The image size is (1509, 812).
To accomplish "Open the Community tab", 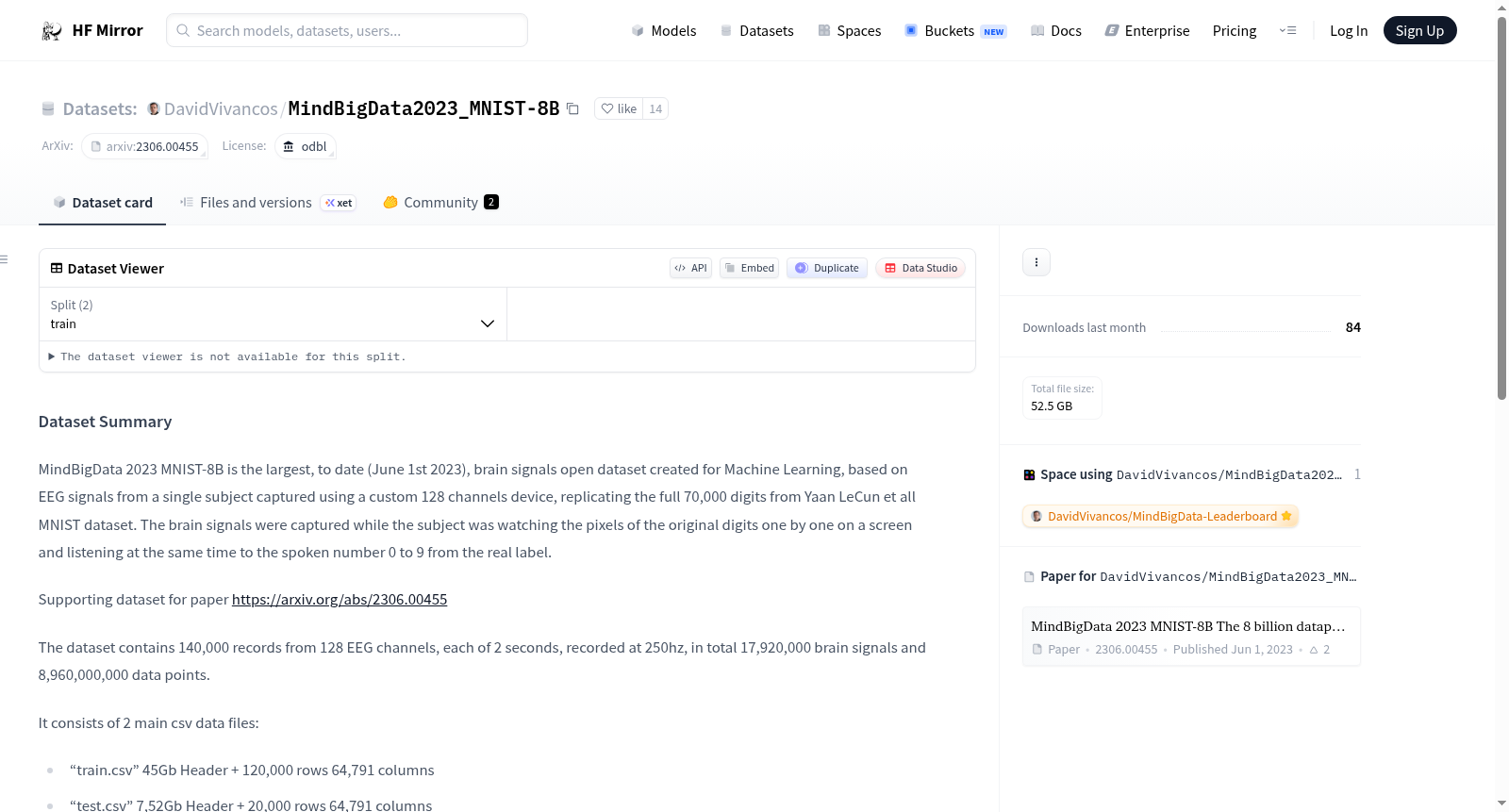I will tap(440, 203).
